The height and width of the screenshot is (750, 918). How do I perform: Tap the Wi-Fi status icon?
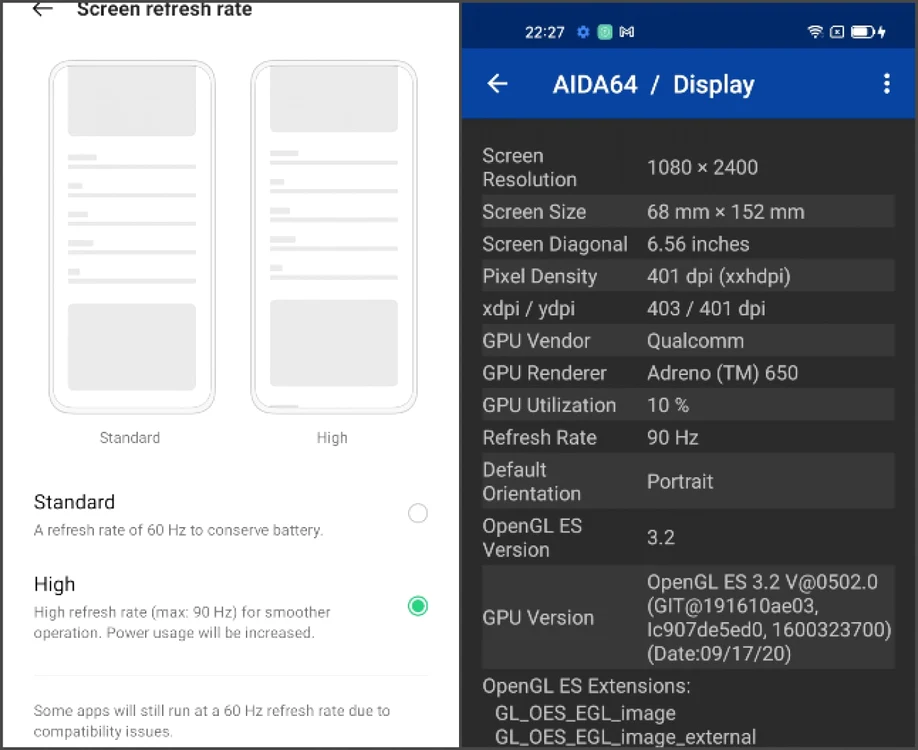pyautogui.click(x=815, y=32)
